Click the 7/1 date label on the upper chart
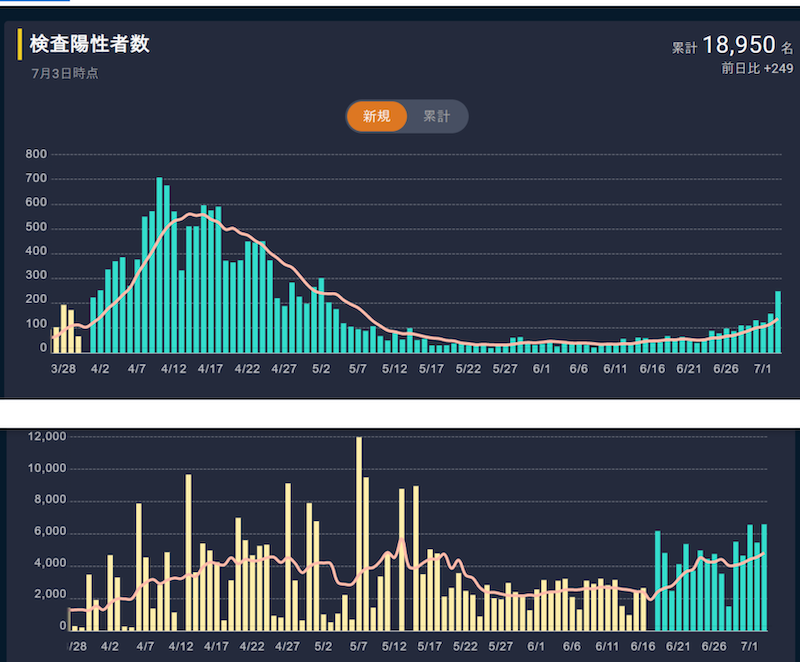 click(x=763, y=369)
